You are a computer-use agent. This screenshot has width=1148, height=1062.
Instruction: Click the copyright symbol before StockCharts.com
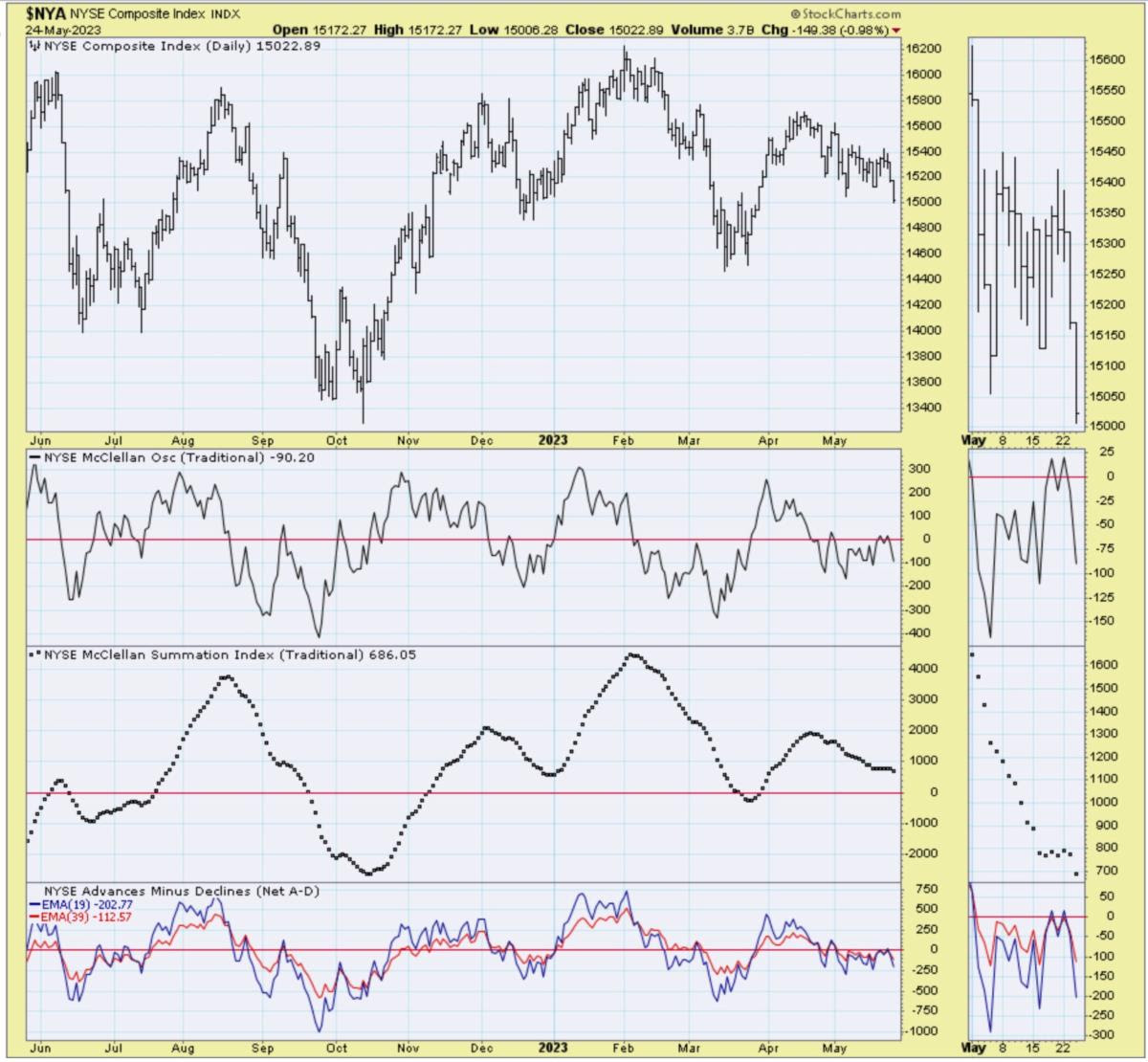tap(796, 14)
